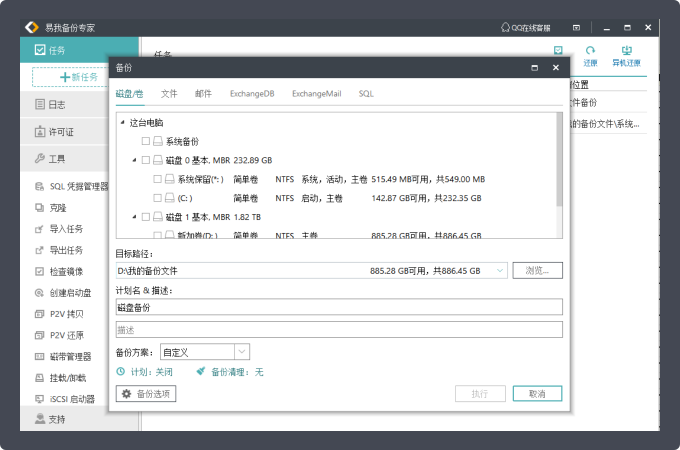Click the 还原 (restore) toolbar icon

click(591, 50)
